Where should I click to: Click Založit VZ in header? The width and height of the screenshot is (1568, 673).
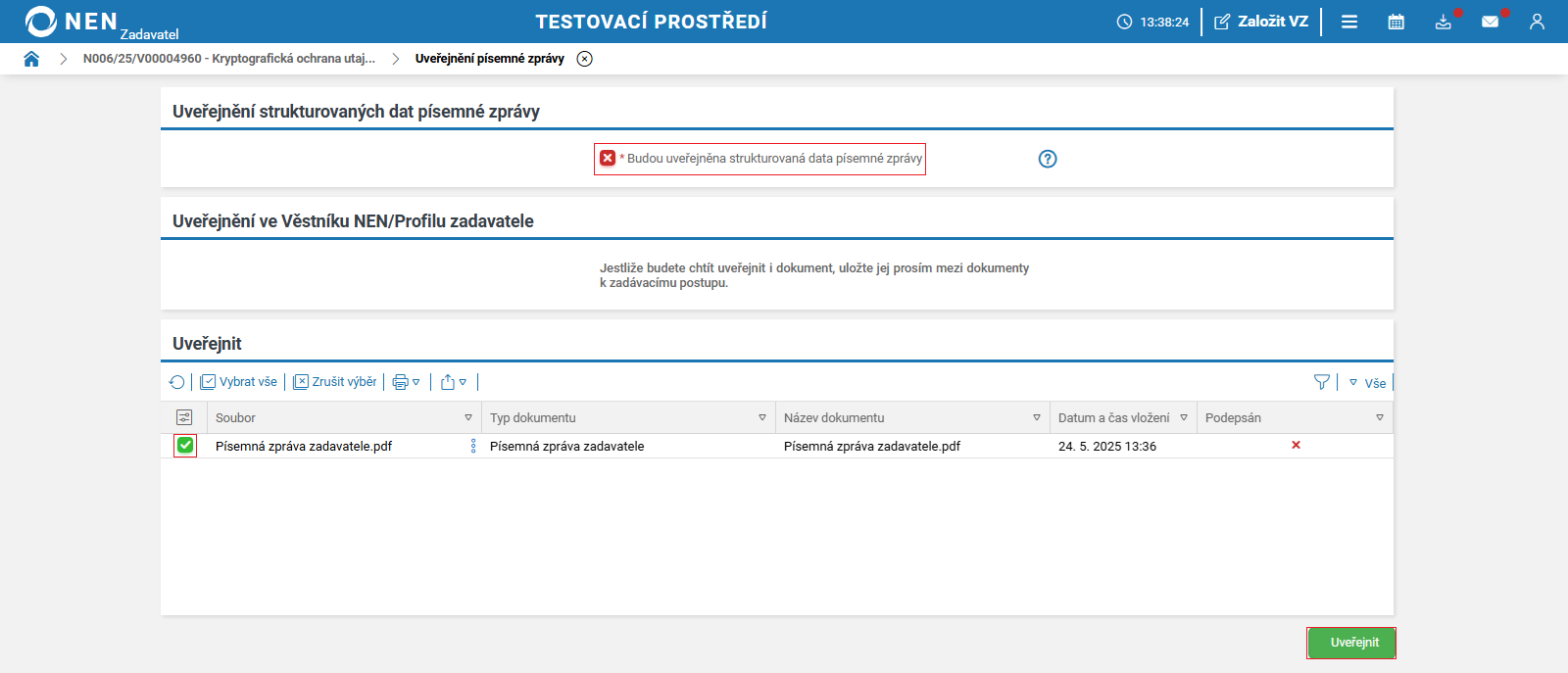pyautogui.click(x=1261, y=22)
